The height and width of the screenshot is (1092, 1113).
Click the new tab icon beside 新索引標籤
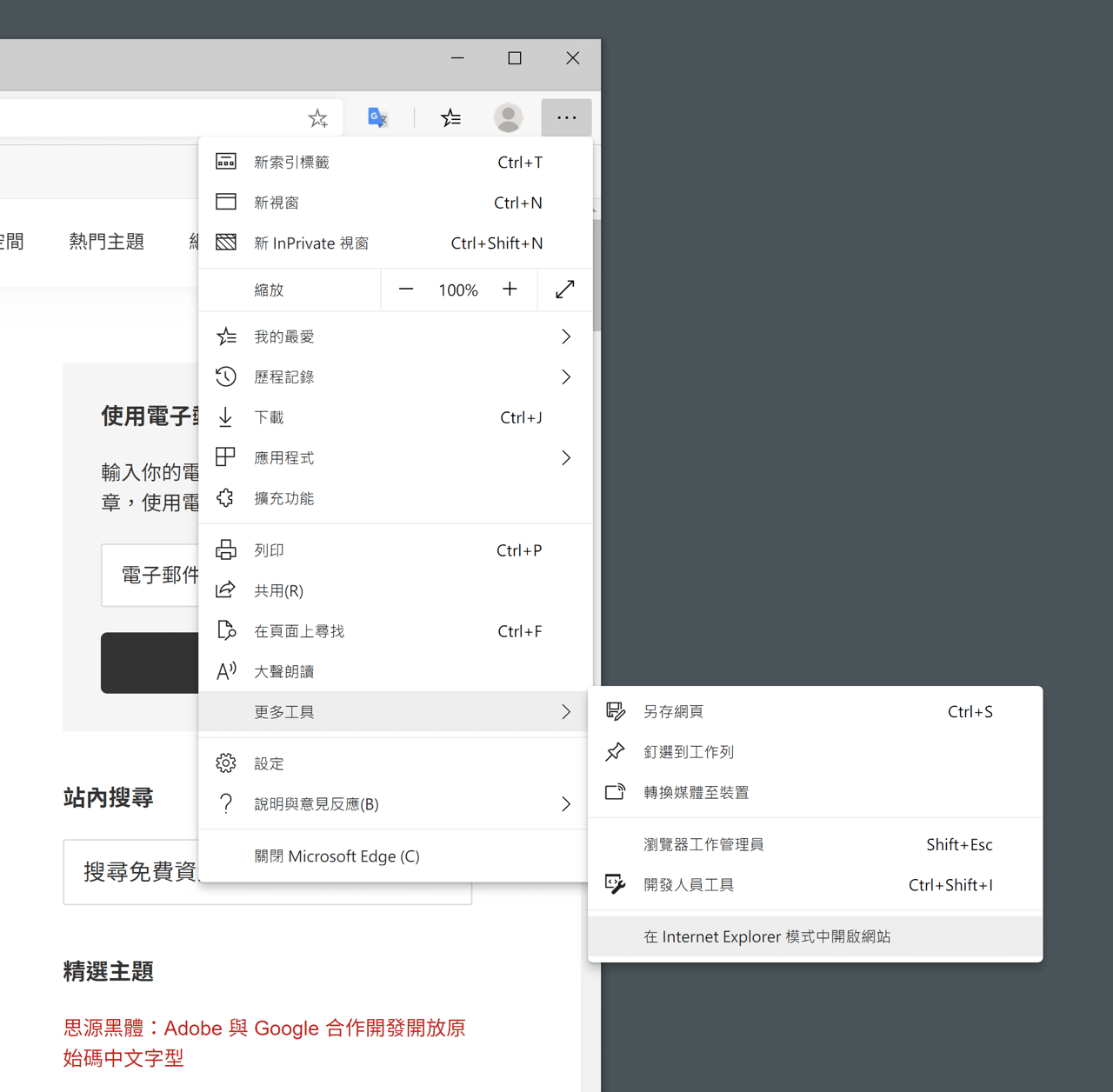[x=226, y=162]
